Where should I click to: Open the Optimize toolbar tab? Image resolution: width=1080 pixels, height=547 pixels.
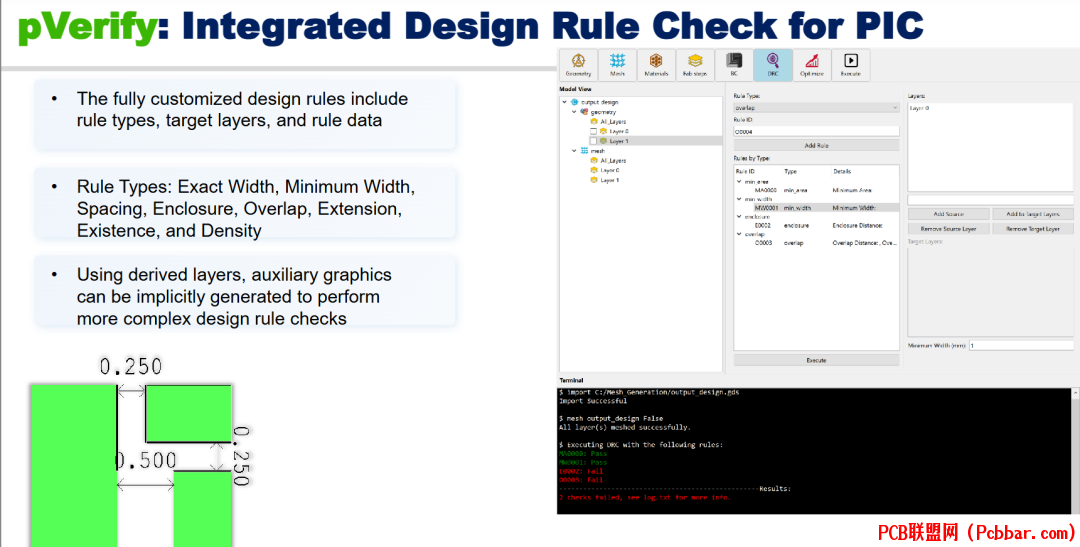pos(812,65)
